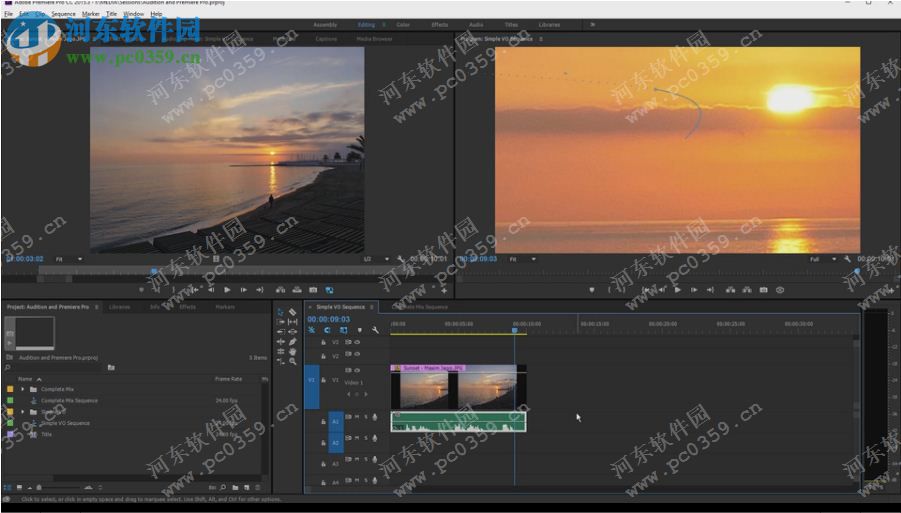Viewport: 901px width, 513px height.
Task: Play the Source monitor clip
Action: [227, 290]
